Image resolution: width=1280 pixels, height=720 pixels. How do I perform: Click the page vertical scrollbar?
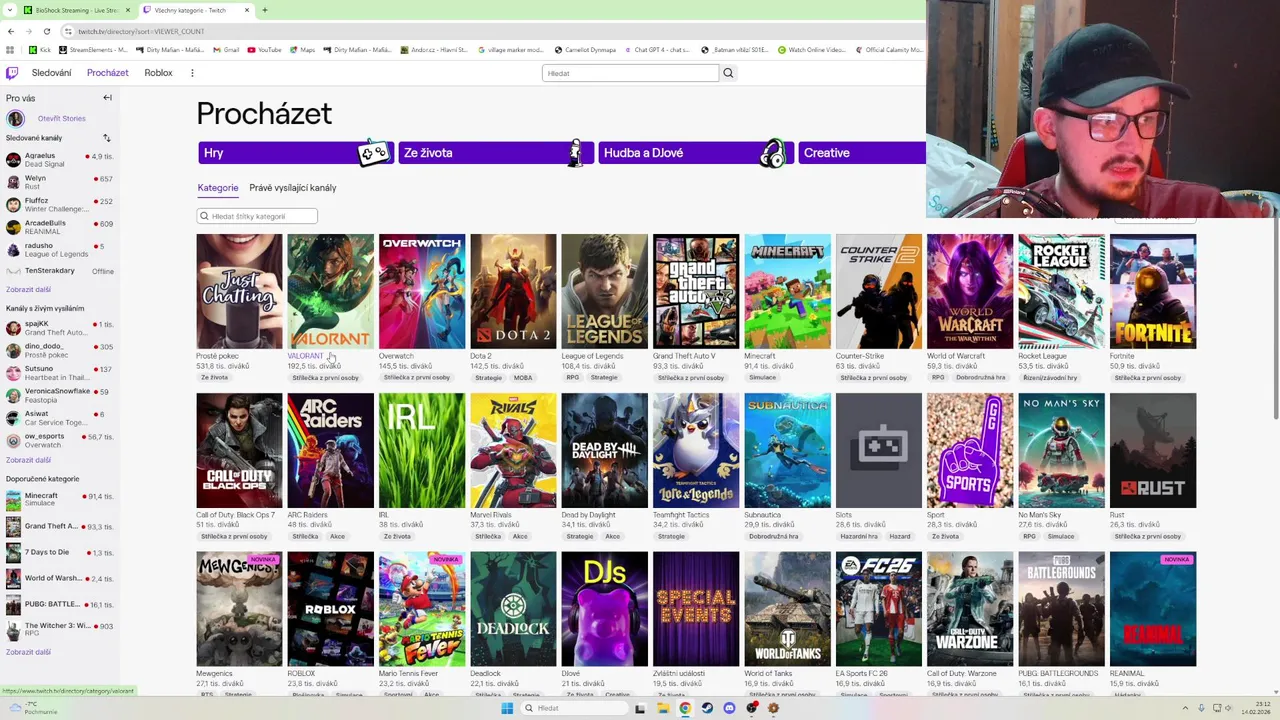pos(1275,320)
